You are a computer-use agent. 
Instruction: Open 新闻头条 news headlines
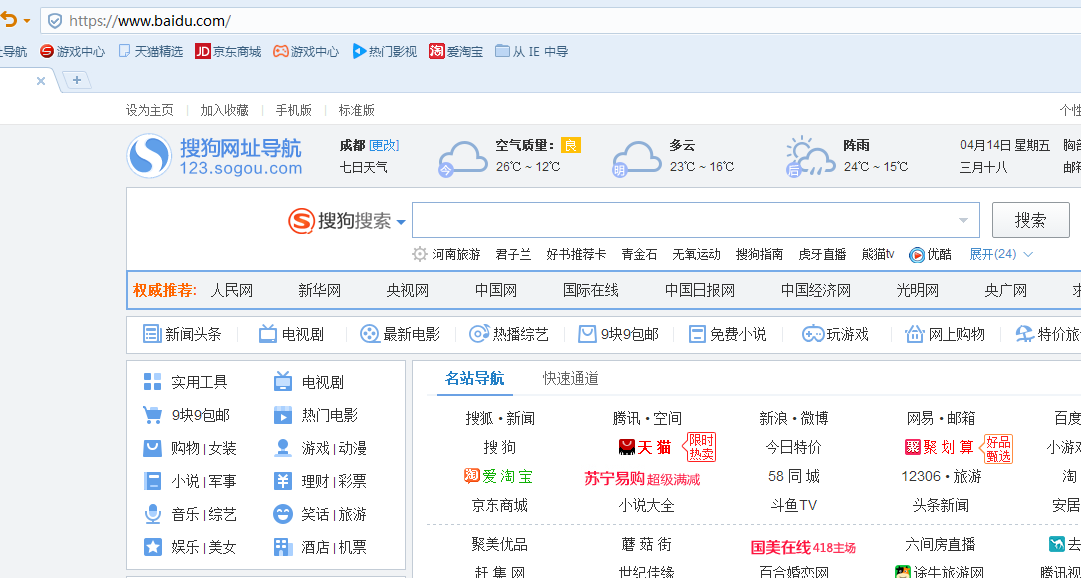pyautogui.click(x=182, y=335)
